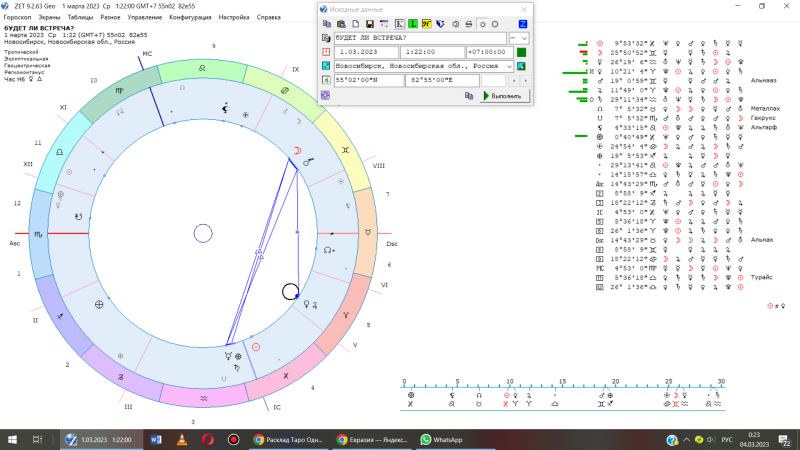Open the map icon right of city
800x450 pixels.
click(x=521, y=66)
